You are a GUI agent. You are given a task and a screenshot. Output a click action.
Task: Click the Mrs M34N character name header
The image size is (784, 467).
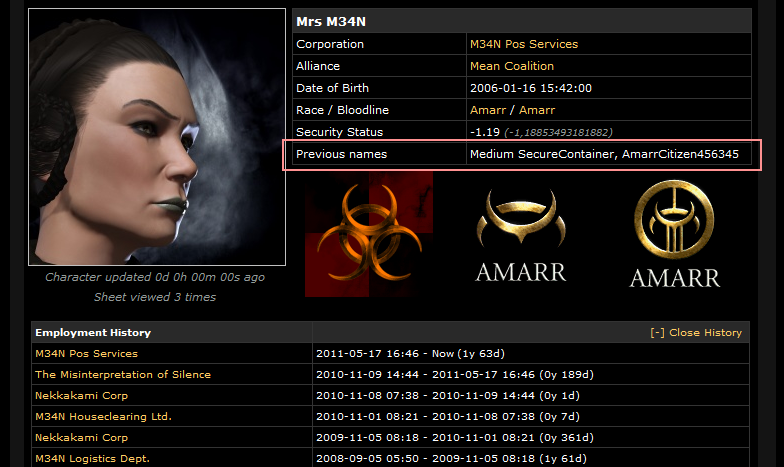point(330,22)
